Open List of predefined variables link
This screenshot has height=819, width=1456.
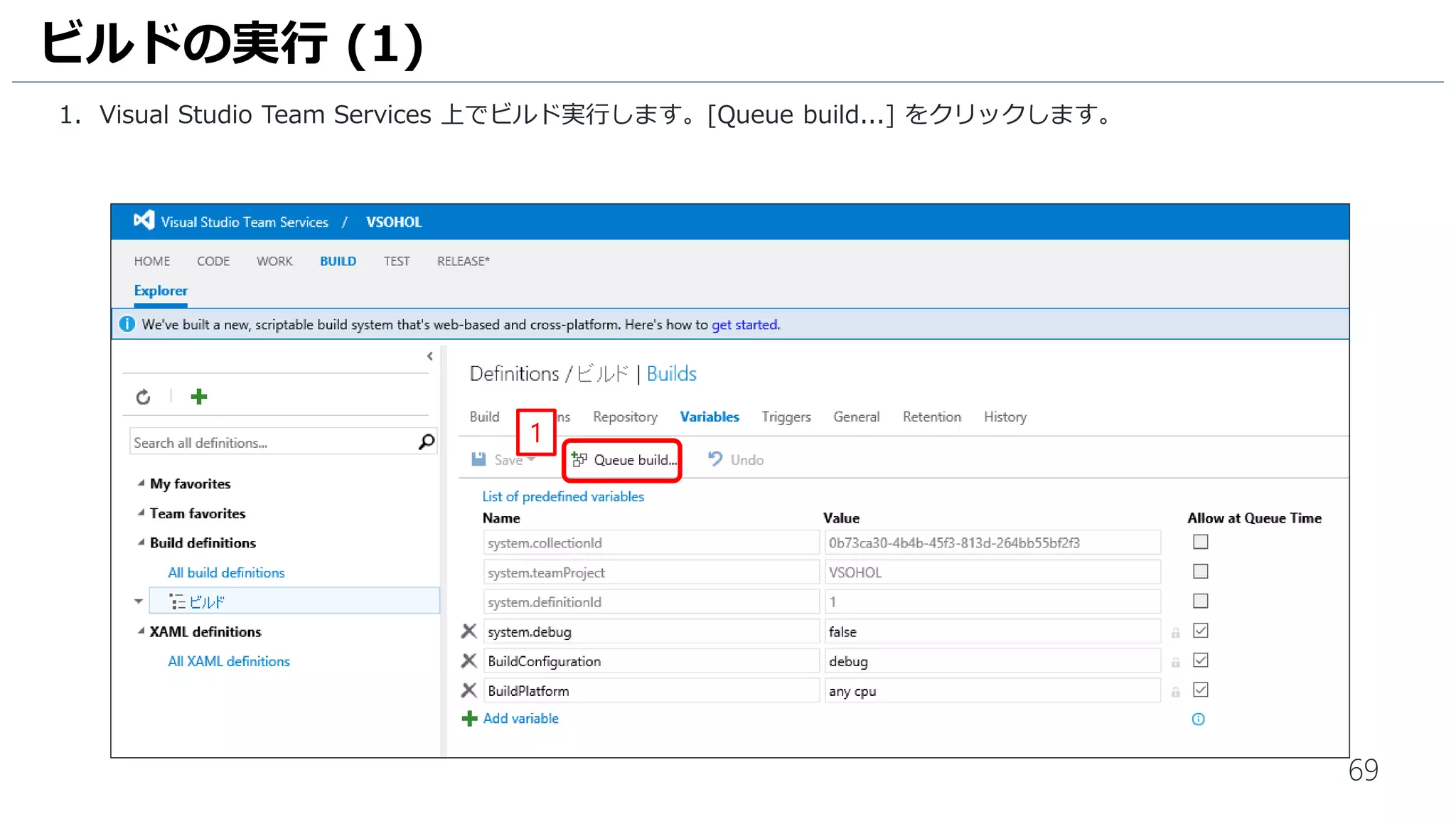563,496
